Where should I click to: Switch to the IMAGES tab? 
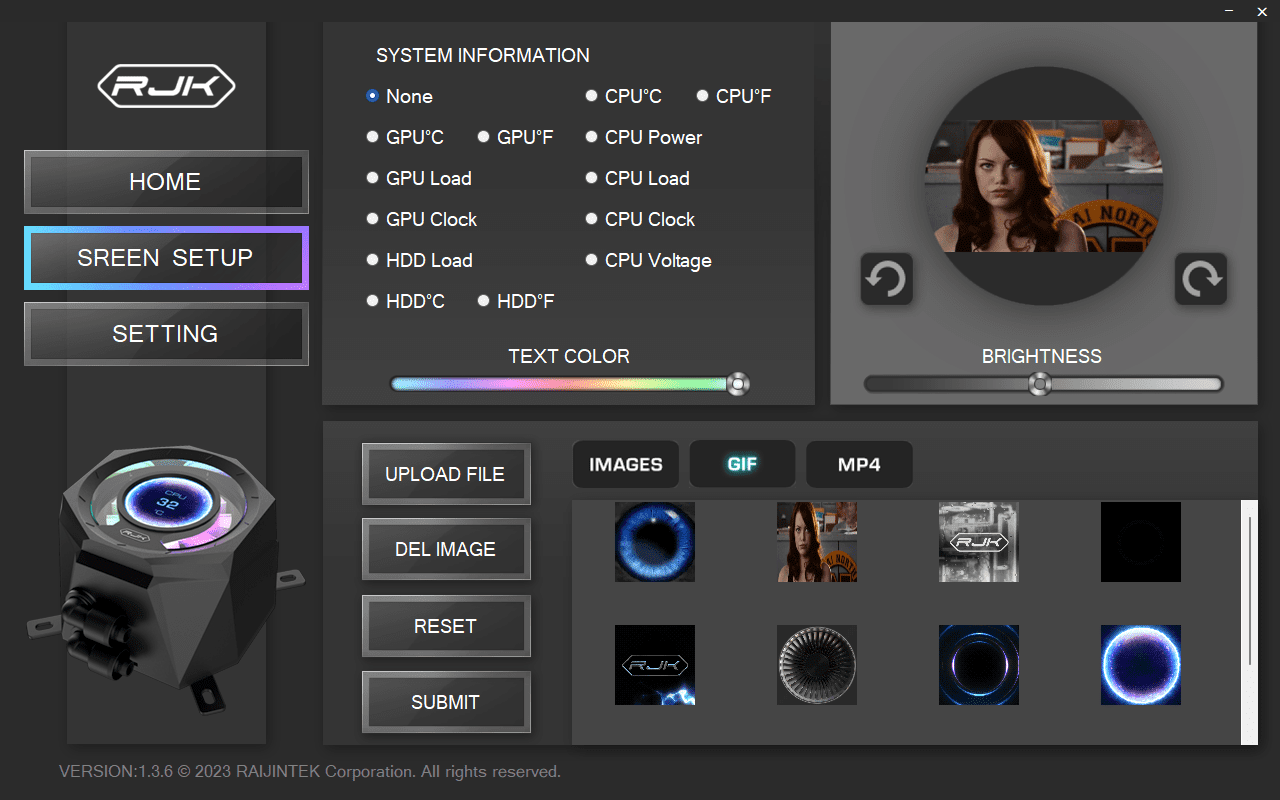626,464
